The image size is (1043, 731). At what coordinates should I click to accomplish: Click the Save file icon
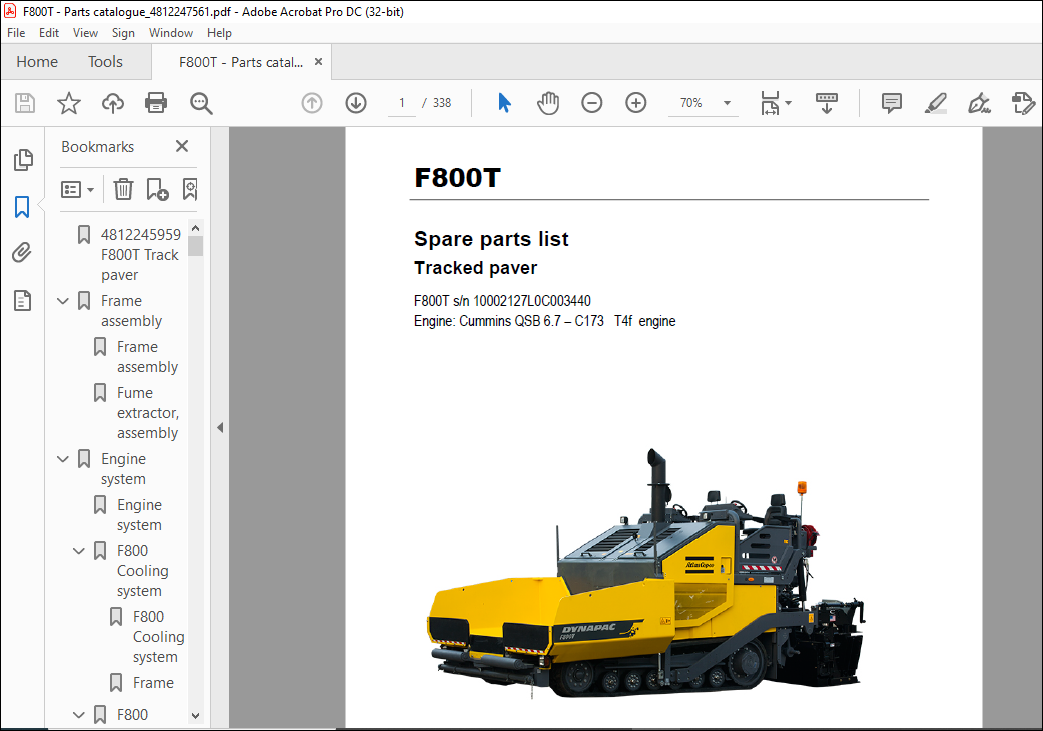(x=25, y=103)
